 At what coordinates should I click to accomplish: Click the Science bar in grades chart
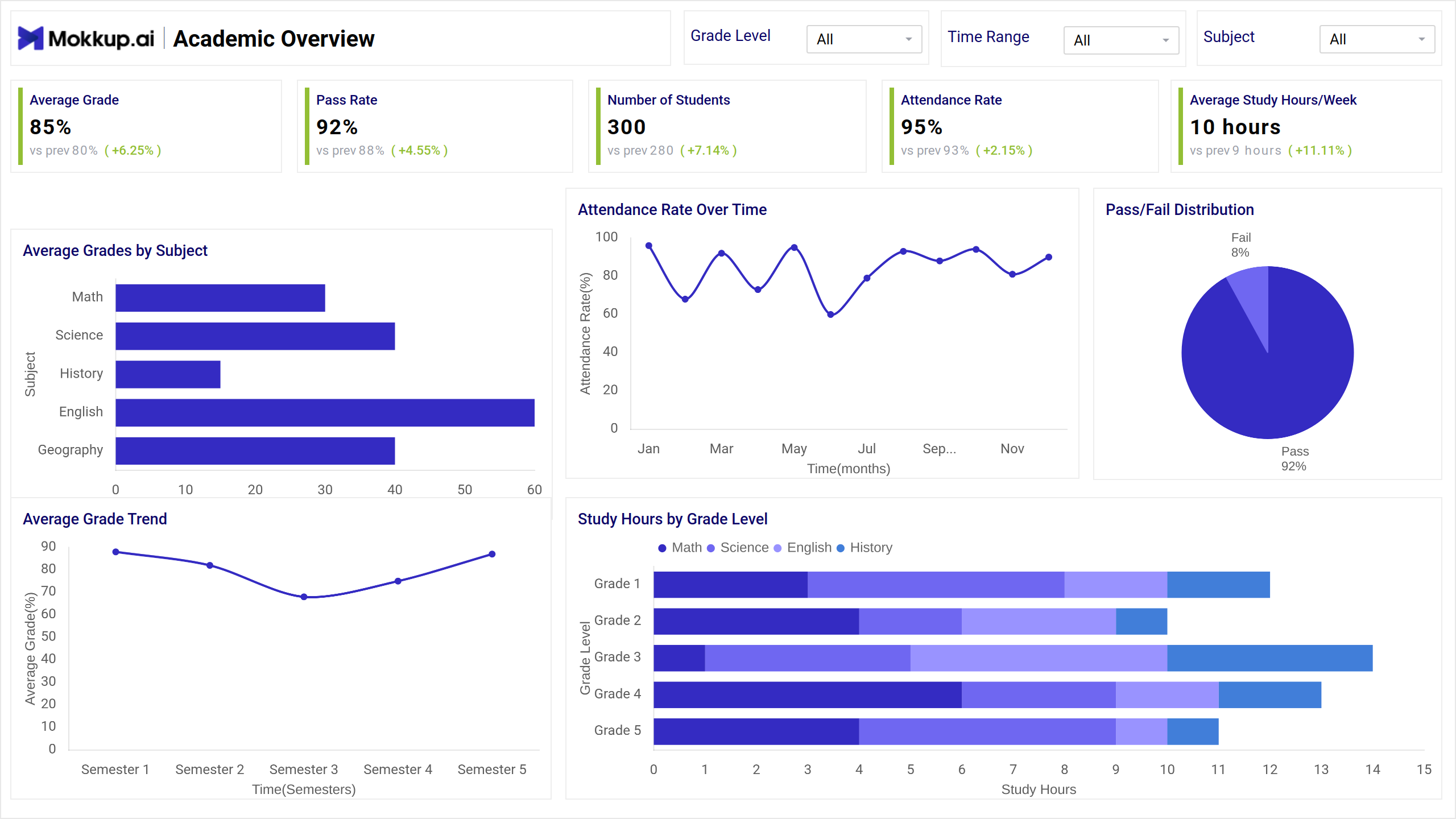[255, 336]
